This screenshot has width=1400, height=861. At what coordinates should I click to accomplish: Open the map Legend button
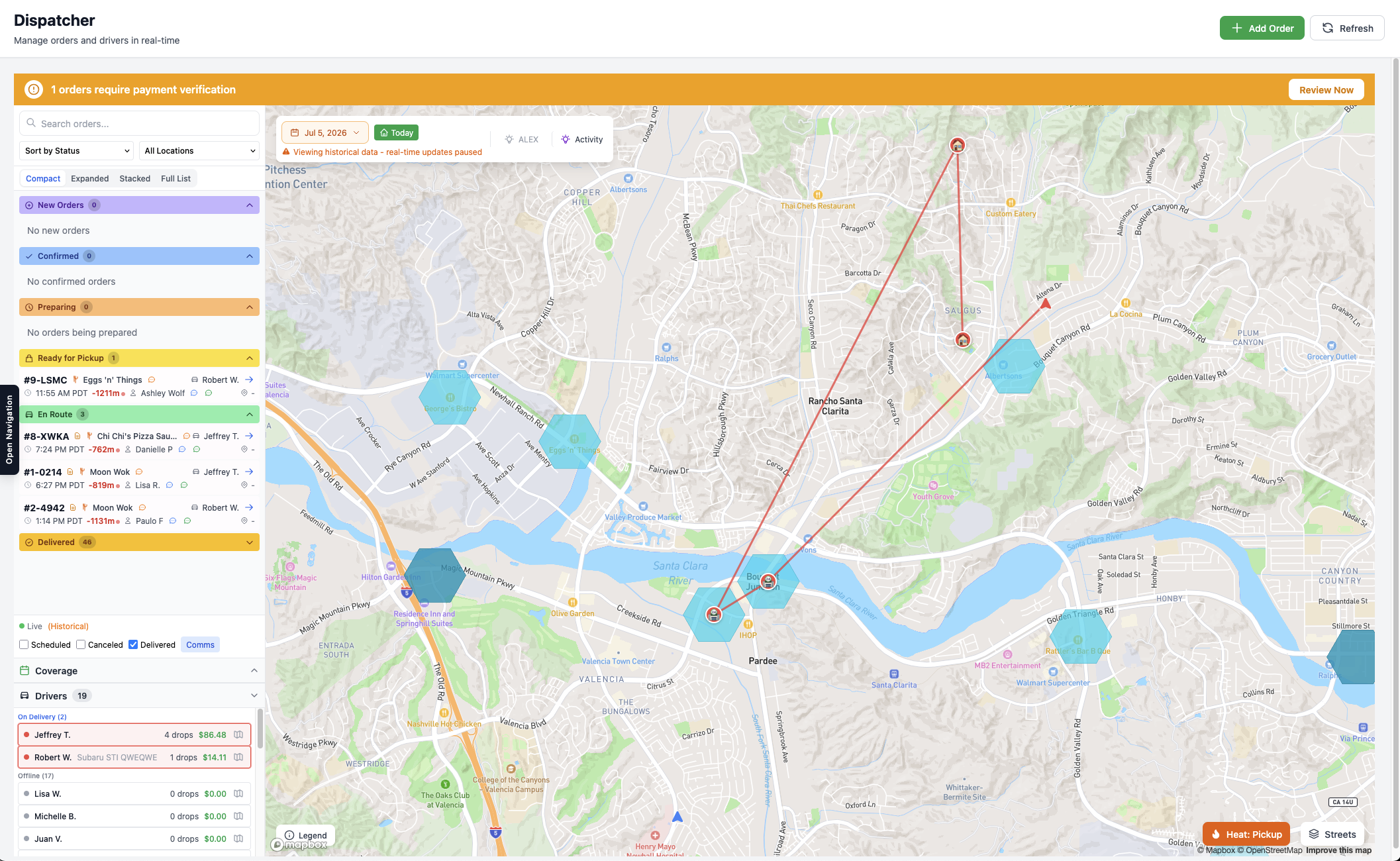pyautogui.click(x=305, y=835)
